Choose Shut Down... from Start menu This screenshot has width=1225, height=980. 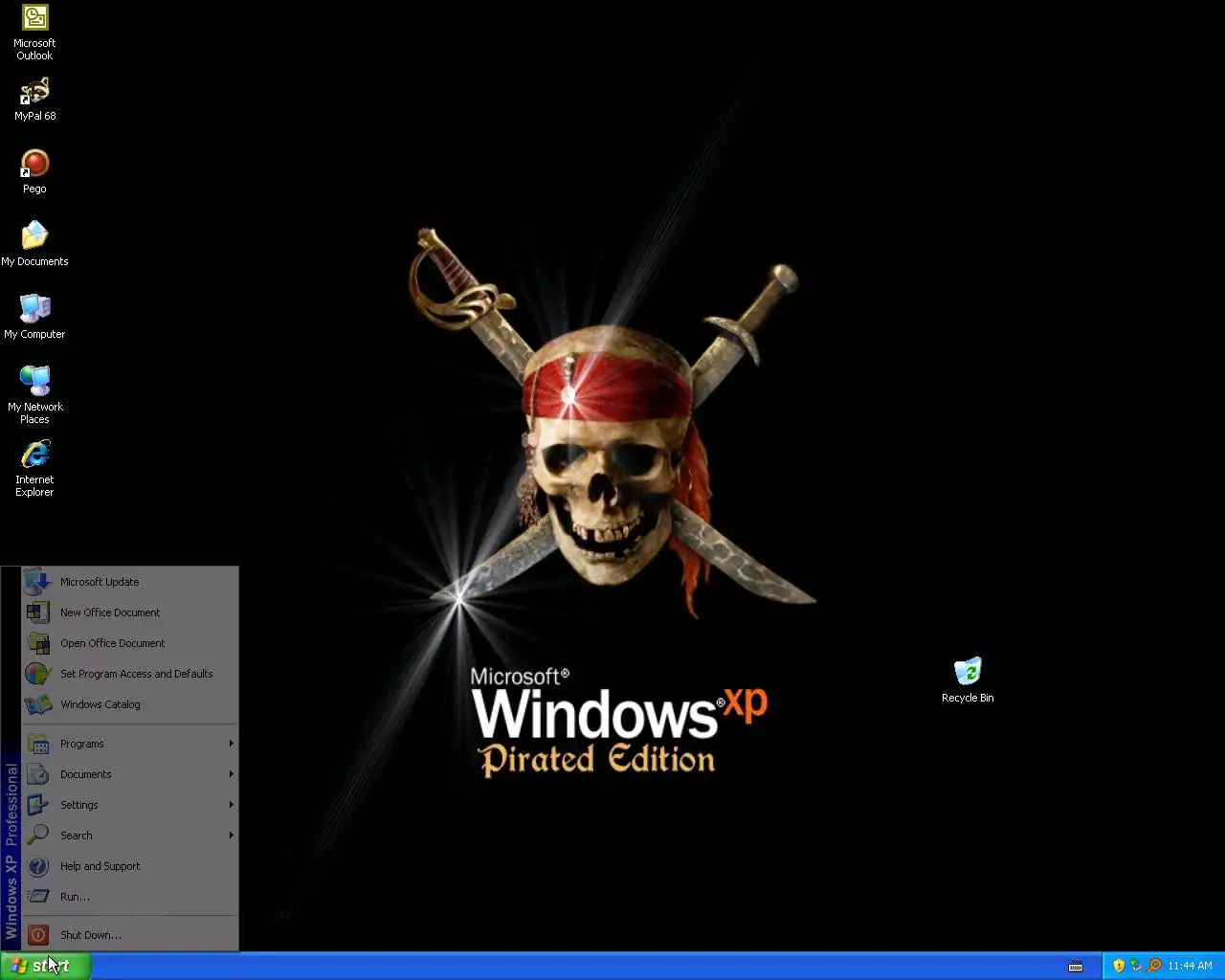(130, 935)
